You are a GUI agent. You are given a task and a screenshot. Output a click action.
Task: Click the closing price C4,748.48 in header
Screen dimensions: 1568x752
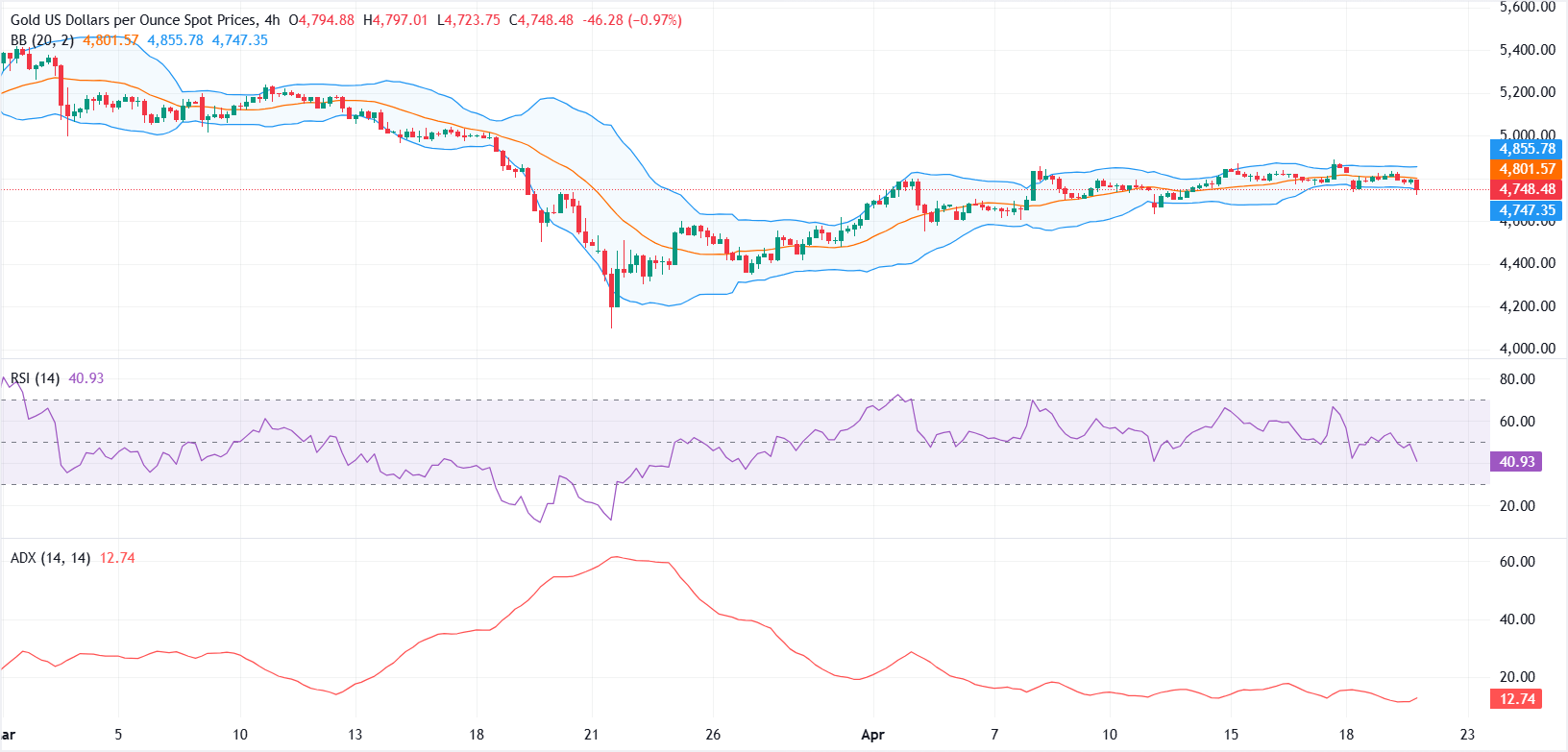[545, 20]
